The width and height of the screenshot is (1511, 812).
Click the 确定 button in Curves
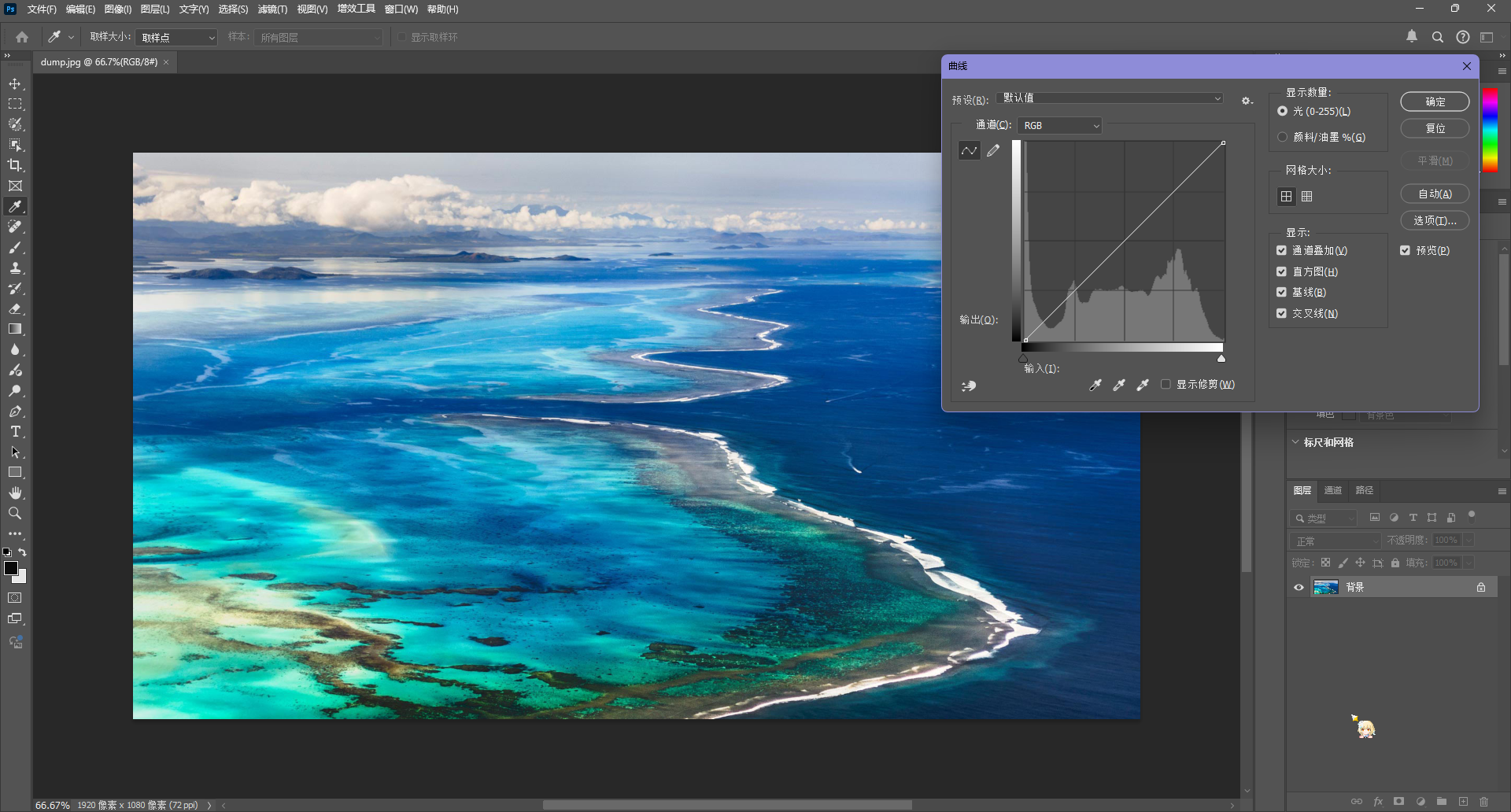[x=1434, y=102]
